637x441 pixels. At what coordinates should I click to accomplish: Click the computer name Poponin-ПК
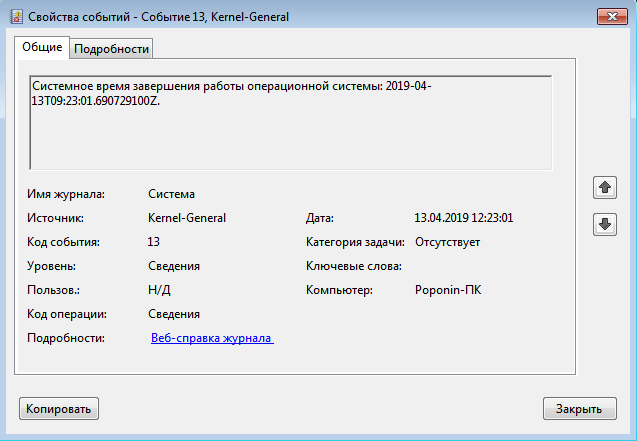(x=448, y=290)
